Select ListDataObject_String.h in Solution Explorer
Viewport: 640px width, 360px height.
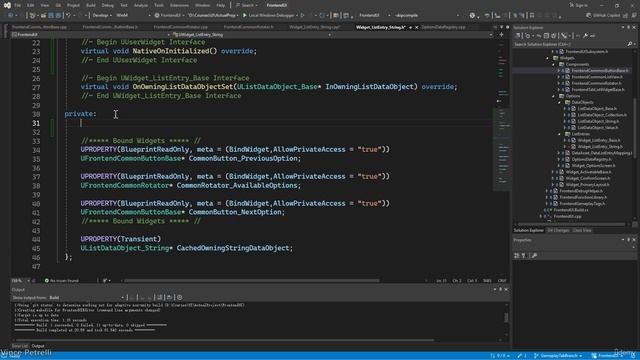click(598, 121)
